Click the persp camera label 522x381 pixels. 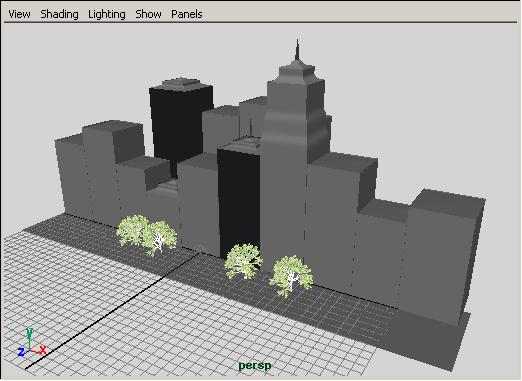[x=255, y=366]
